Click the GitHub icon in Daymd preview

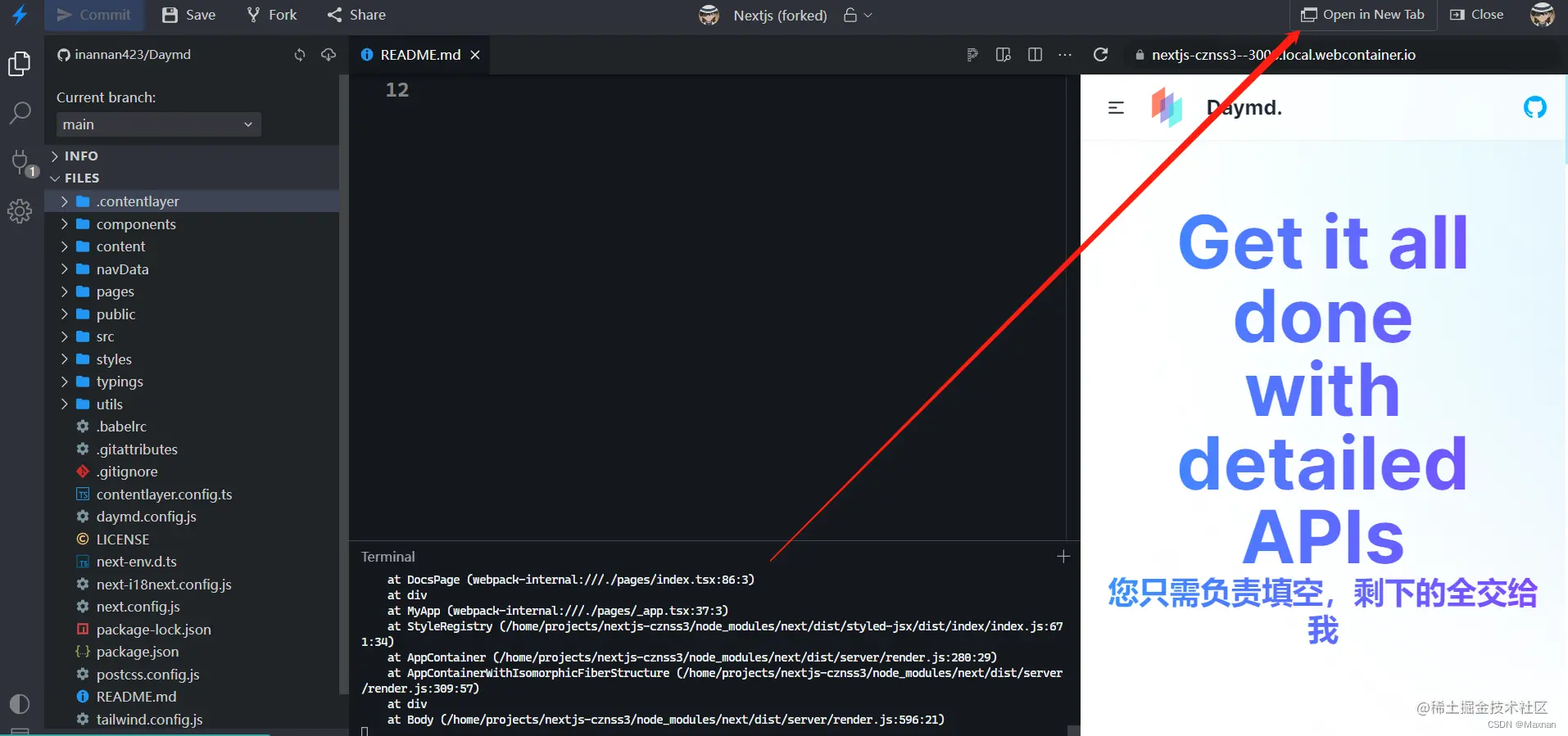[1535, 107]
